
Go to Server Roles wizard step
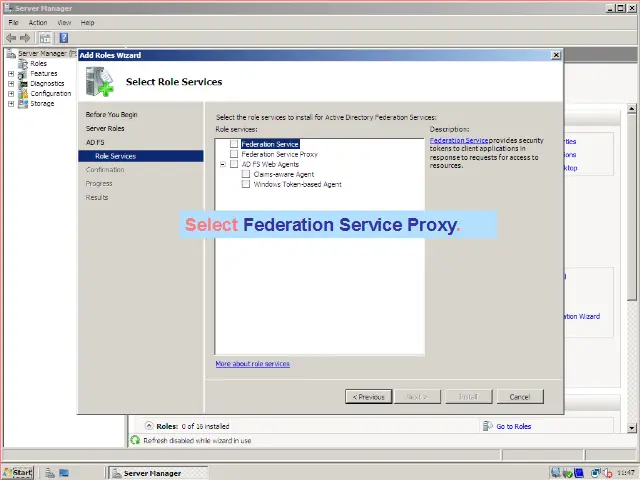point(105,129)
